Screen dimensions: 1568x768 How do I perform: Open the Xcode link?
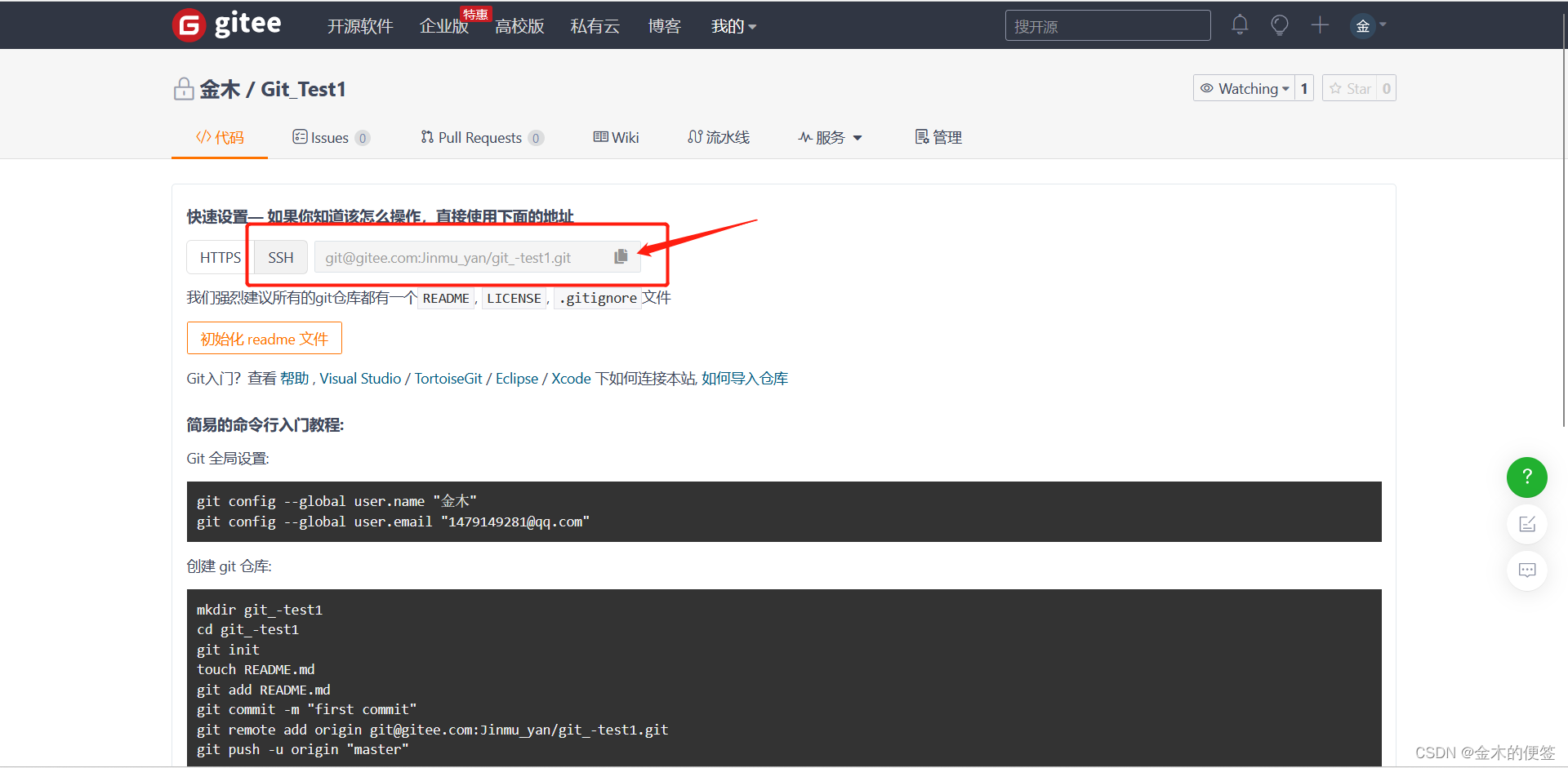pos(571,379)
